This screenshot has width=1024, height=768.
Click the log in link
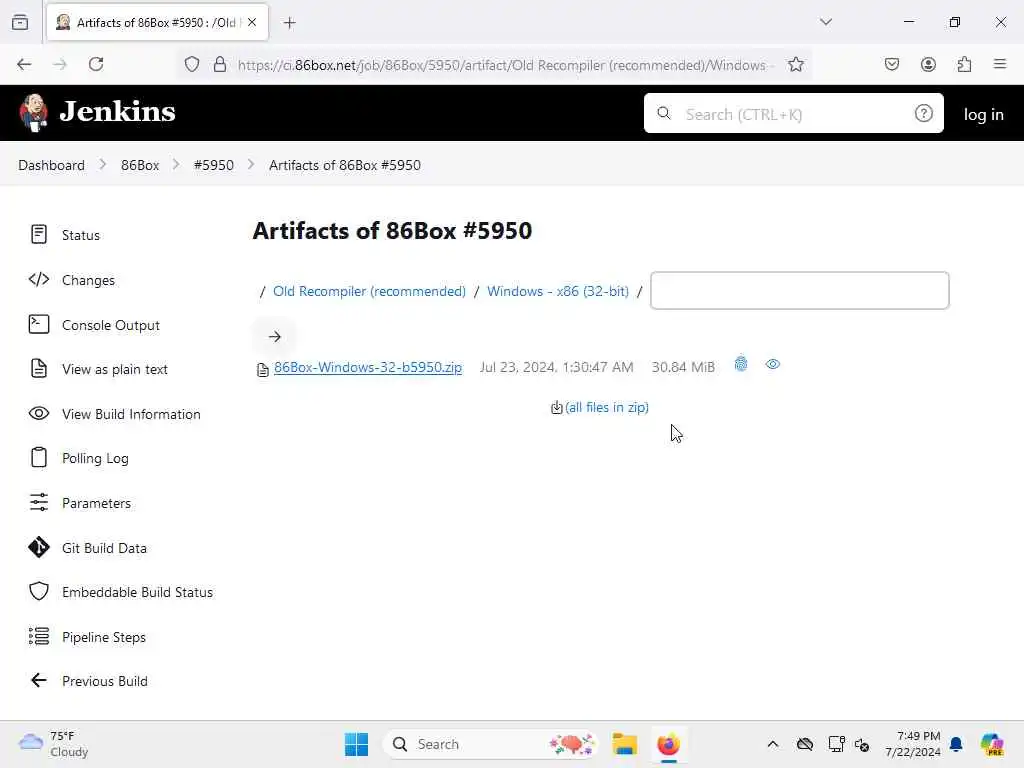tap(983, 114)
